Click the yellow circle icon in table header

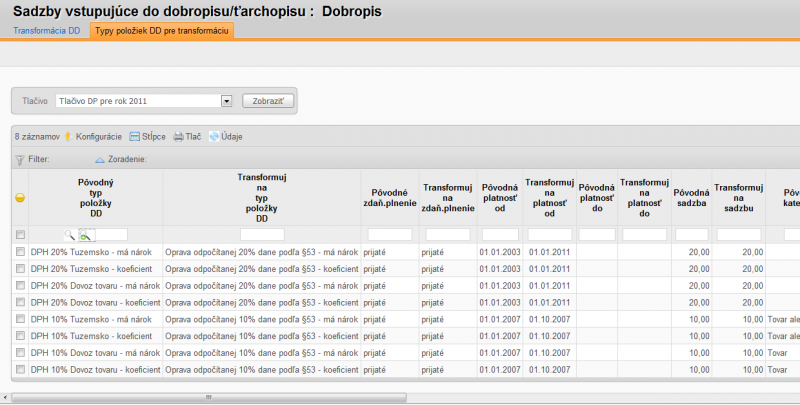pos(20,198)
